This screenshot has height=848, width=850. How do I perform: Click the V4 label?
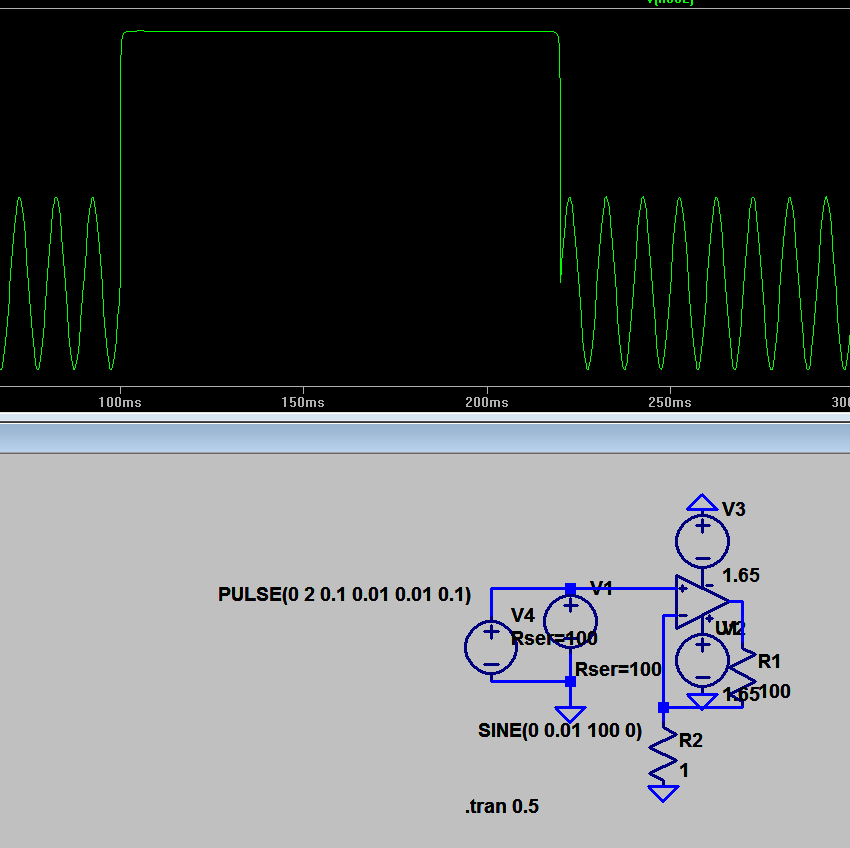point(523,615)
